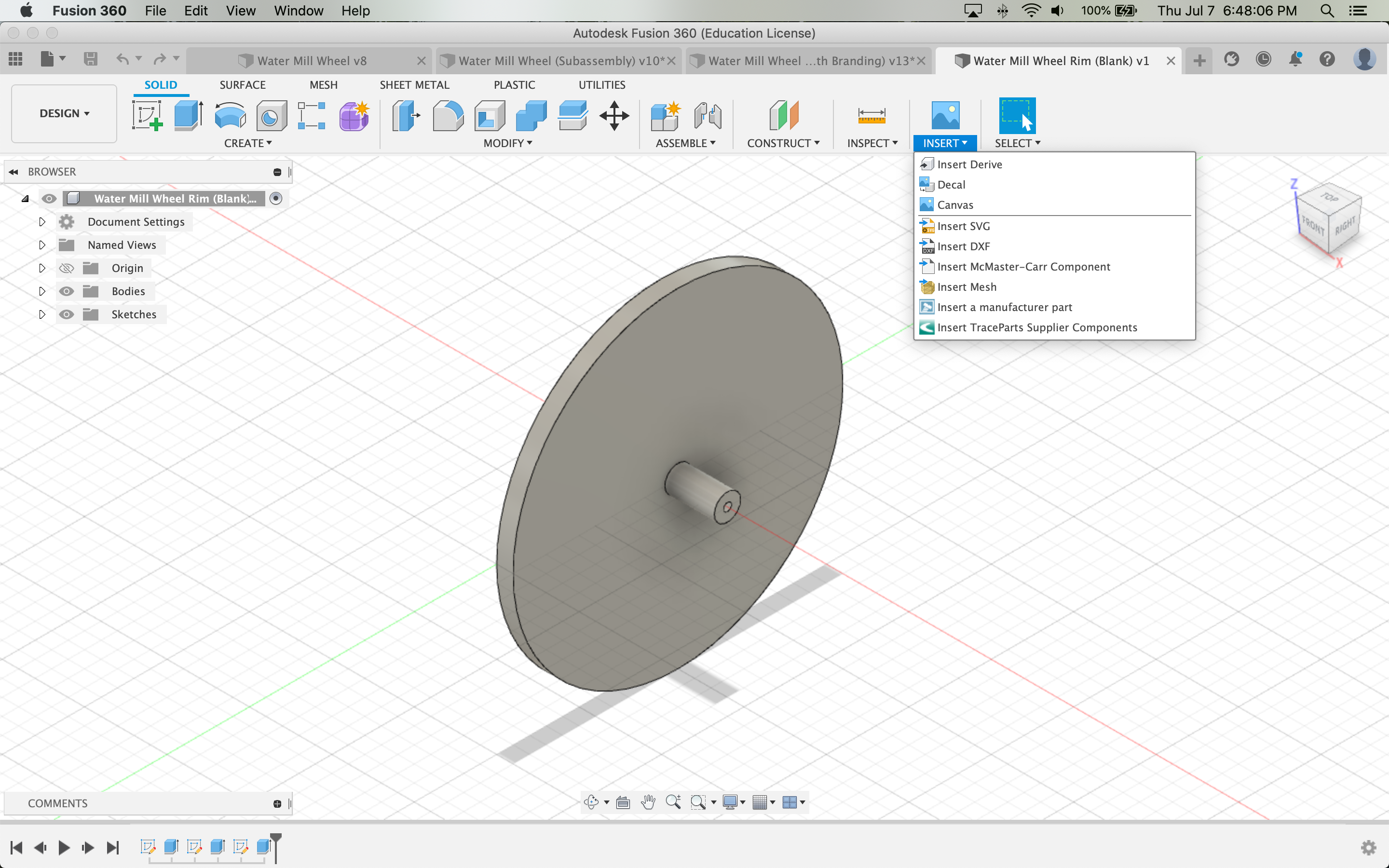Select the Pan hand tool
The height and width of the screenshot is (868, 1389).
[x=649, y=802]
